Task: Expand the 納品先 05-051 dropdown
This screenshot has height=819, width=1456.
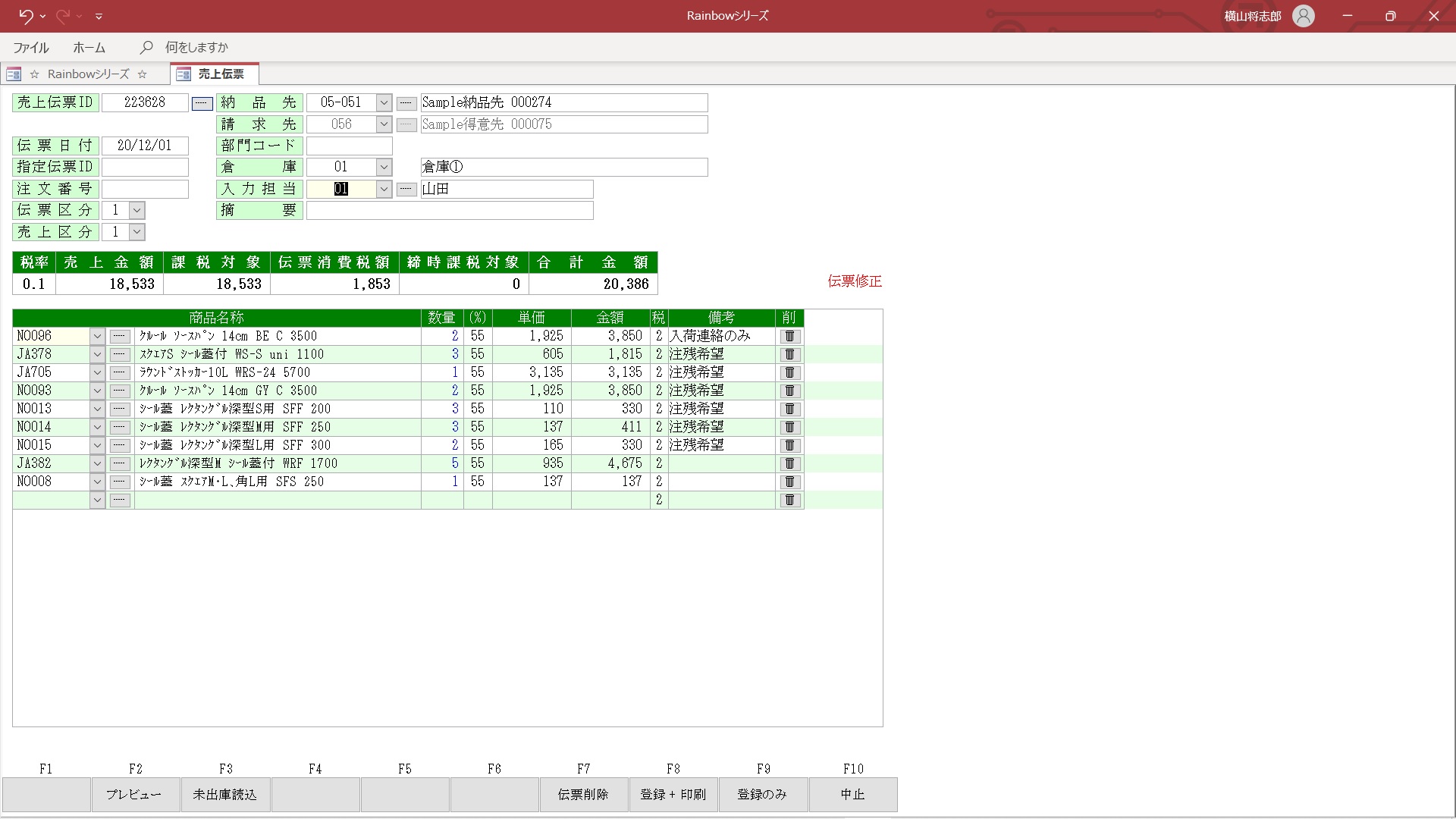Action: [x=384, y=102]
